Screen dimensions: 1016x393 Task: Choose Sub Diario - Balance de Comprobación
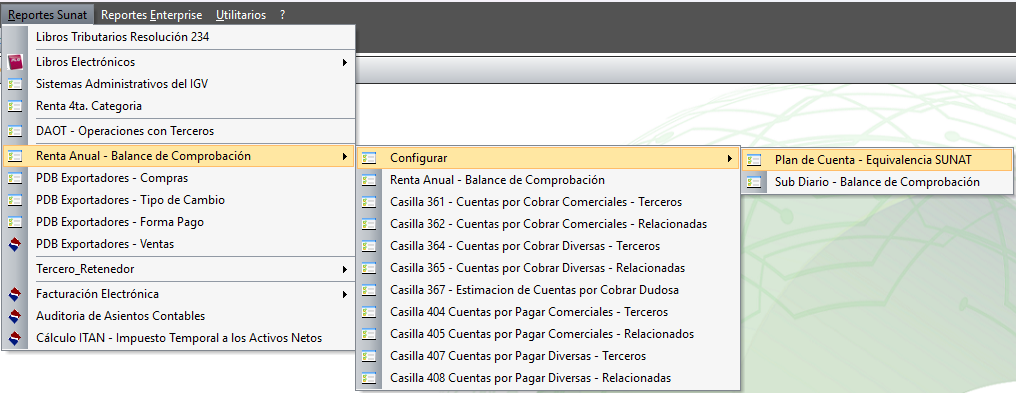(x=877, y=182)
